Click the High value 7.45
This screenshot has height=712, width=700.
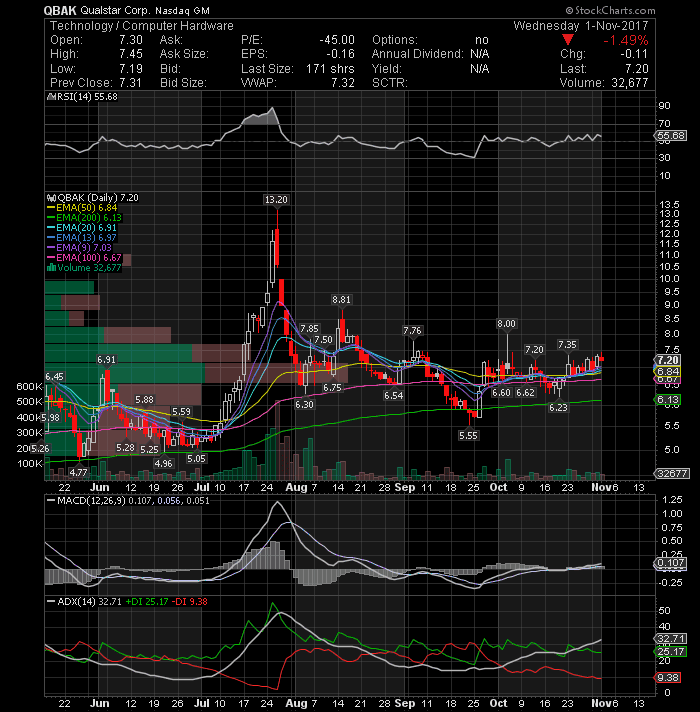click(x=131, y=54)
